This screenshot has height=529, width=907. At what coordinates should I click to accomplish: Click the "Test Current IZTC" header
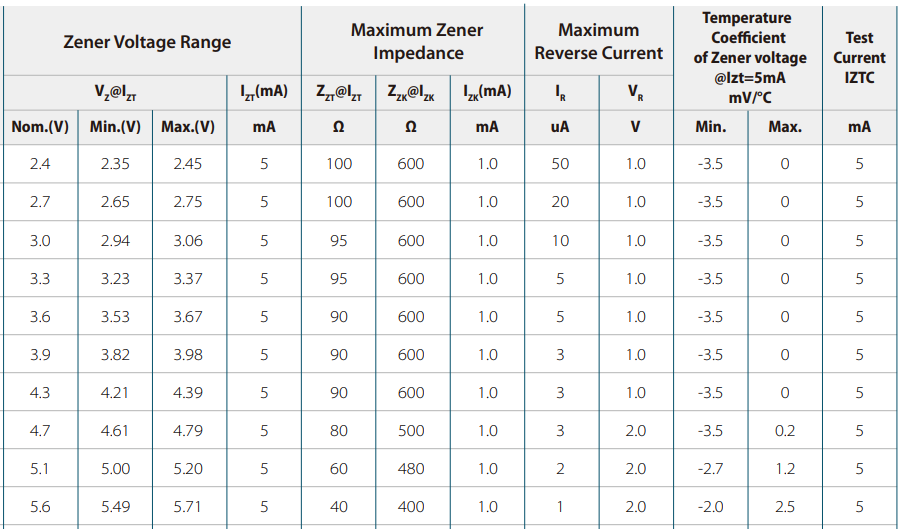pyautogui.click(x=859, y=57)
